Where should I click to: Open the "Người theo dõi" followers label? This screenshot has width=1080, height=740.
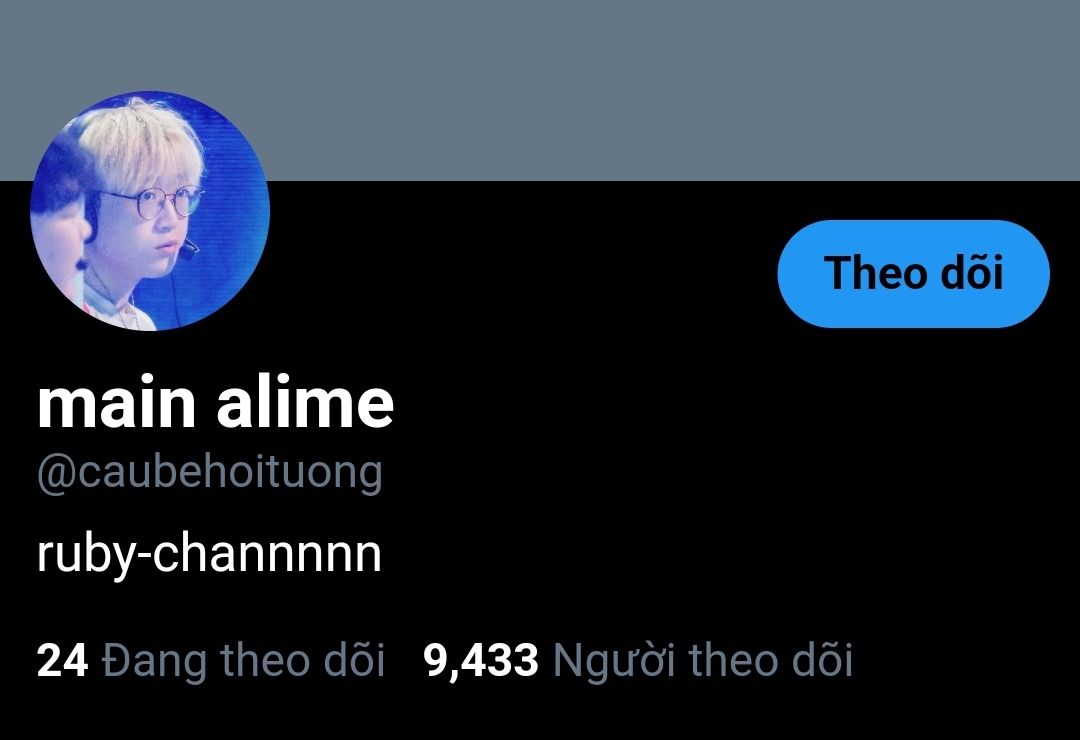coord(703,660)
